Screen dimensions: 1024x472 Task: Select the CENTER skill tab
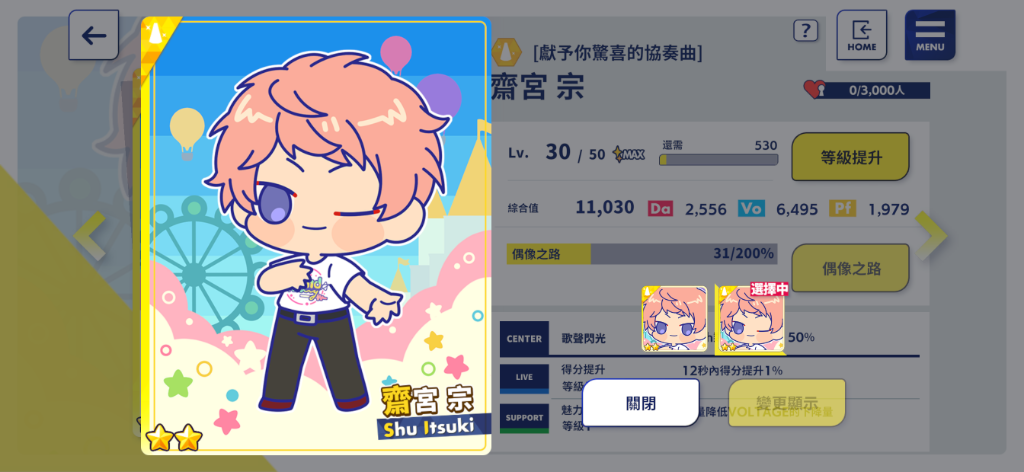tap(524, 339)
